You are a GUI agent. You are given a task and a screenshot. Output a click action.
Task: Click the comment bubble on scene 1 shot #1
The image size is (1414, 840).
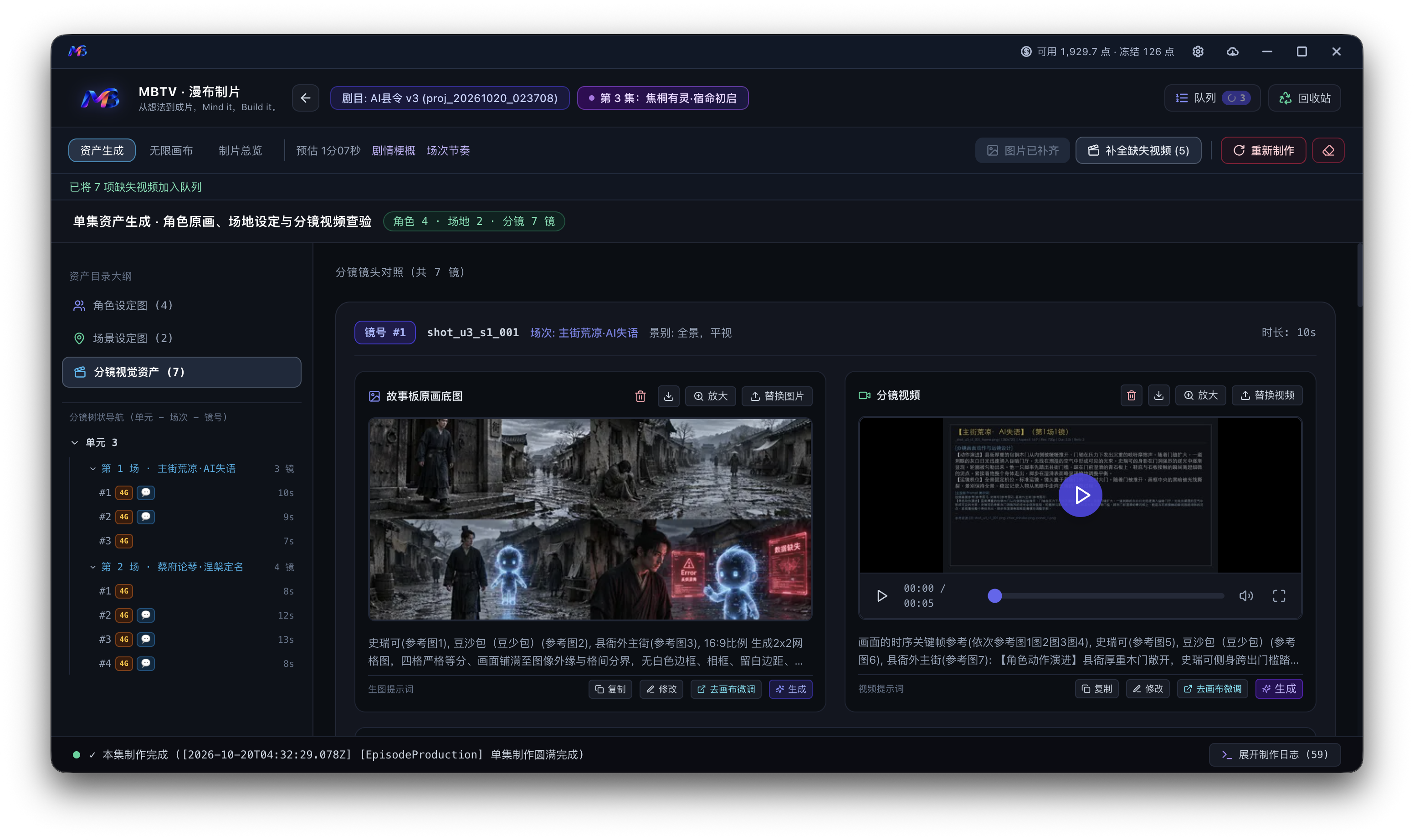[x=145, y=492]
